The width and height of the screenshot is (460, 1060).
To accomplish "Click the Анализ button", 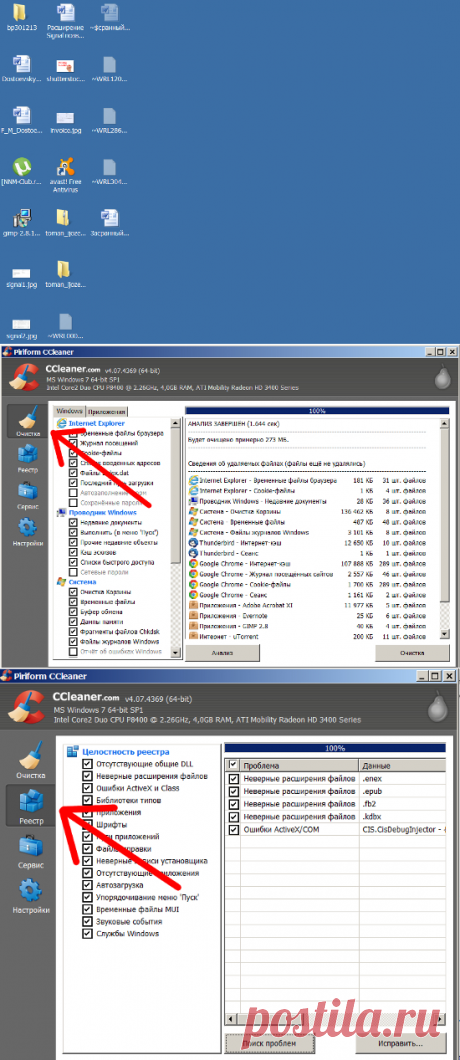I will click(x=223, y=653).
